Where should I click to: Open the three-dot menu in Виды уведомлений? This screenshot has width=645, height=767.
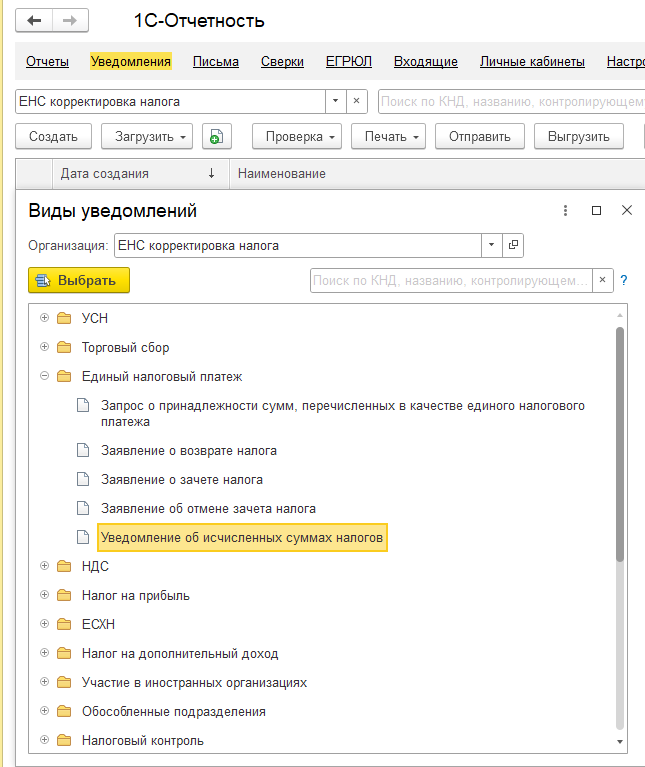point(565,210)
